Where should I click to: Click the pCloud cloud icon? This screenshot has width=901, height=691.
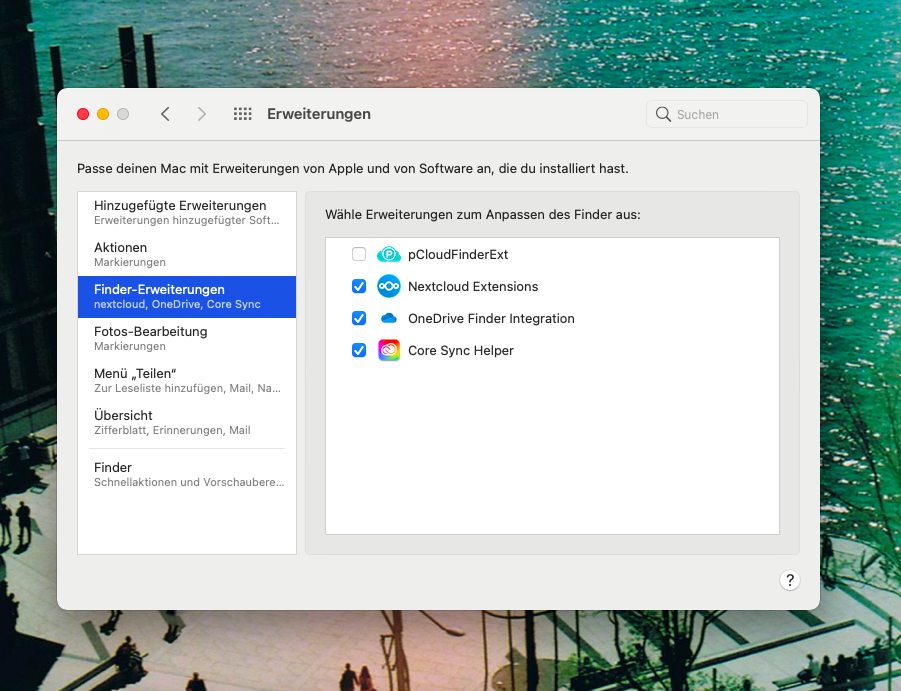389,254
